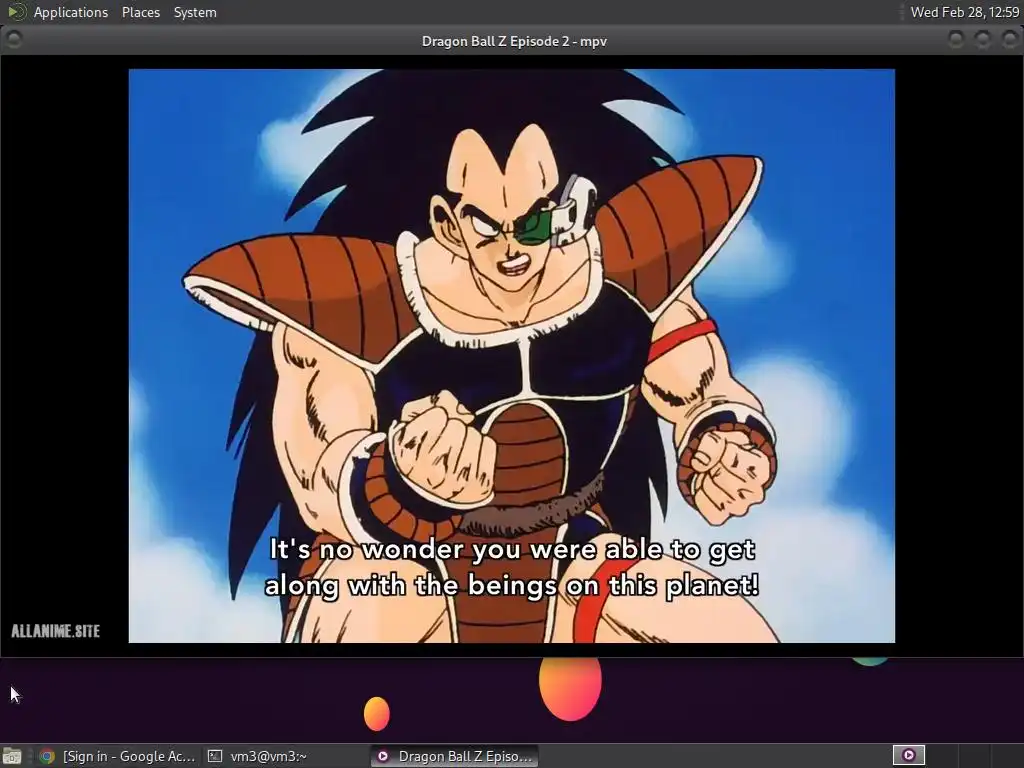Click the mpv window title 'Dragon Ball Z Episode 2 - mpv'

point(514,41)
